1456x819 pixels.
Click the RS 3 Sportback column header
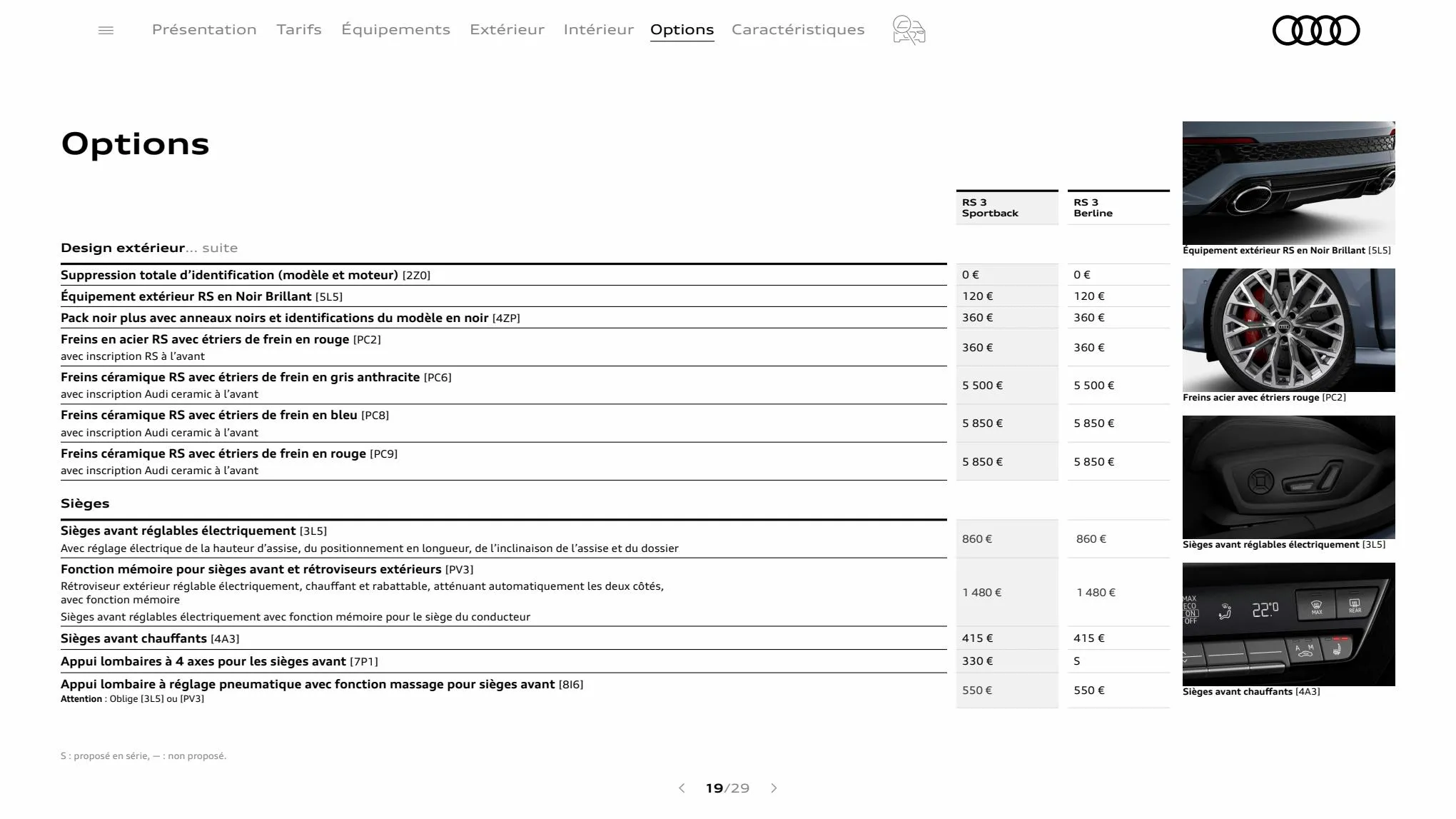pyautogui.click(x=1006, y=208)
